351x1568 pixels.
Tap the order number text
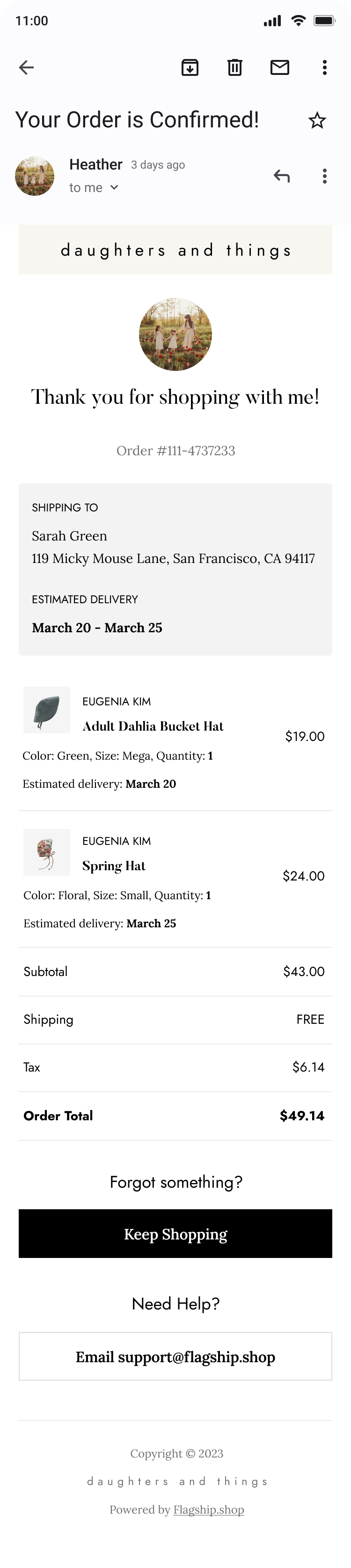pos(176,451)
